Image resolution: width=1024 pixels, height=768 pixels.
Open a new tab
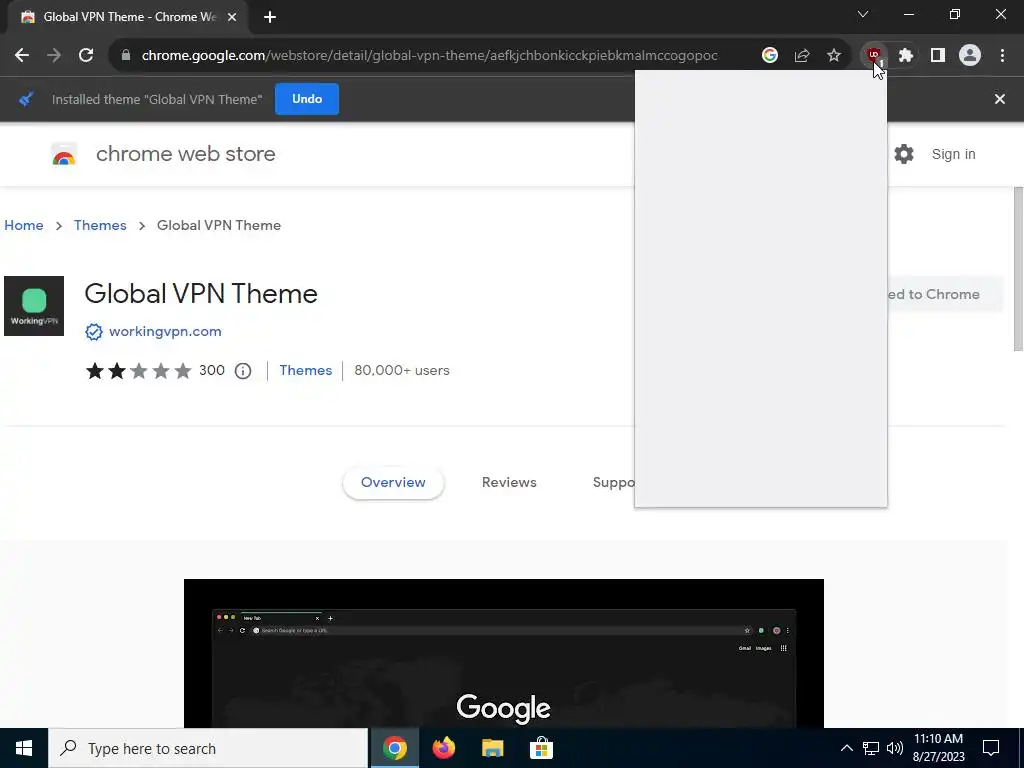point(270,18)
